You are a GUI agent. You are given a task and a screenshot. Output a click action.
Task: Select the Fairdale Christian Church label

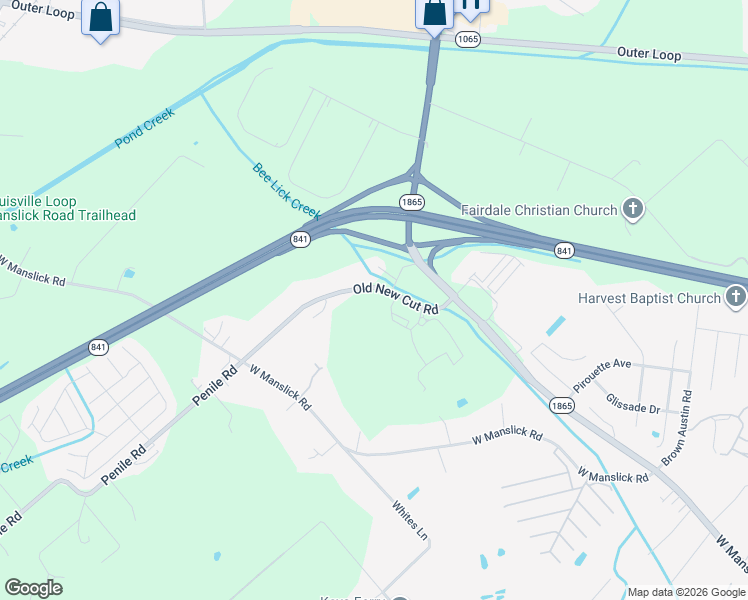pos(539,210)
